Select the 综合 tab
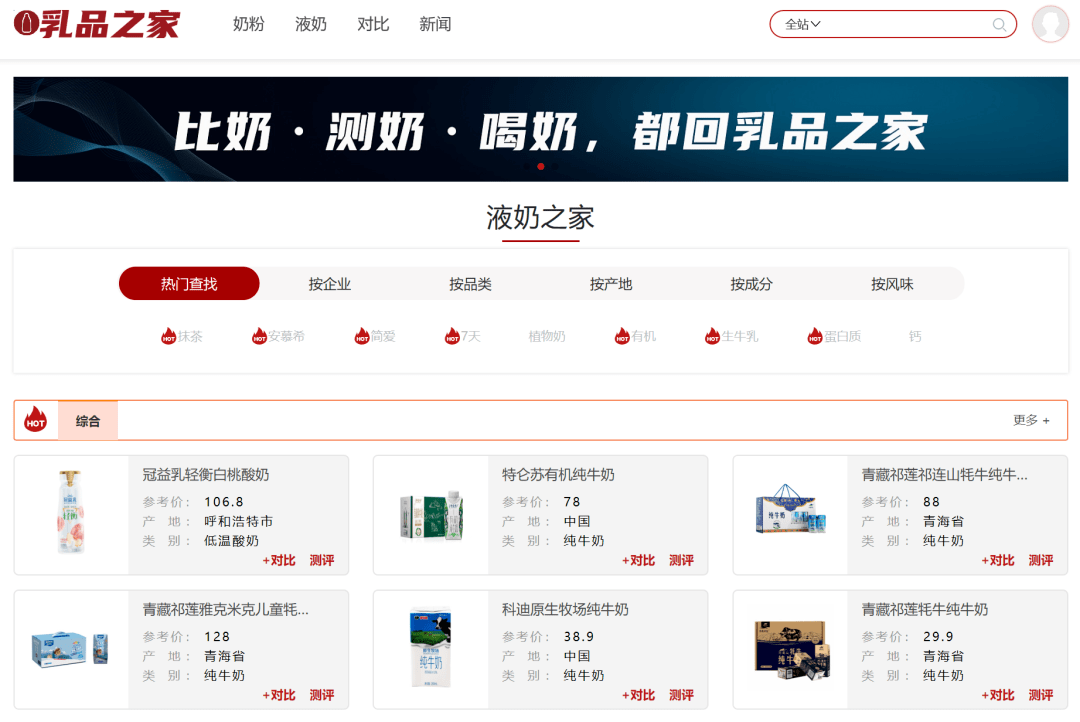Image resolution: width=1080 pixels, height=722 pixels. click(87, 420)
